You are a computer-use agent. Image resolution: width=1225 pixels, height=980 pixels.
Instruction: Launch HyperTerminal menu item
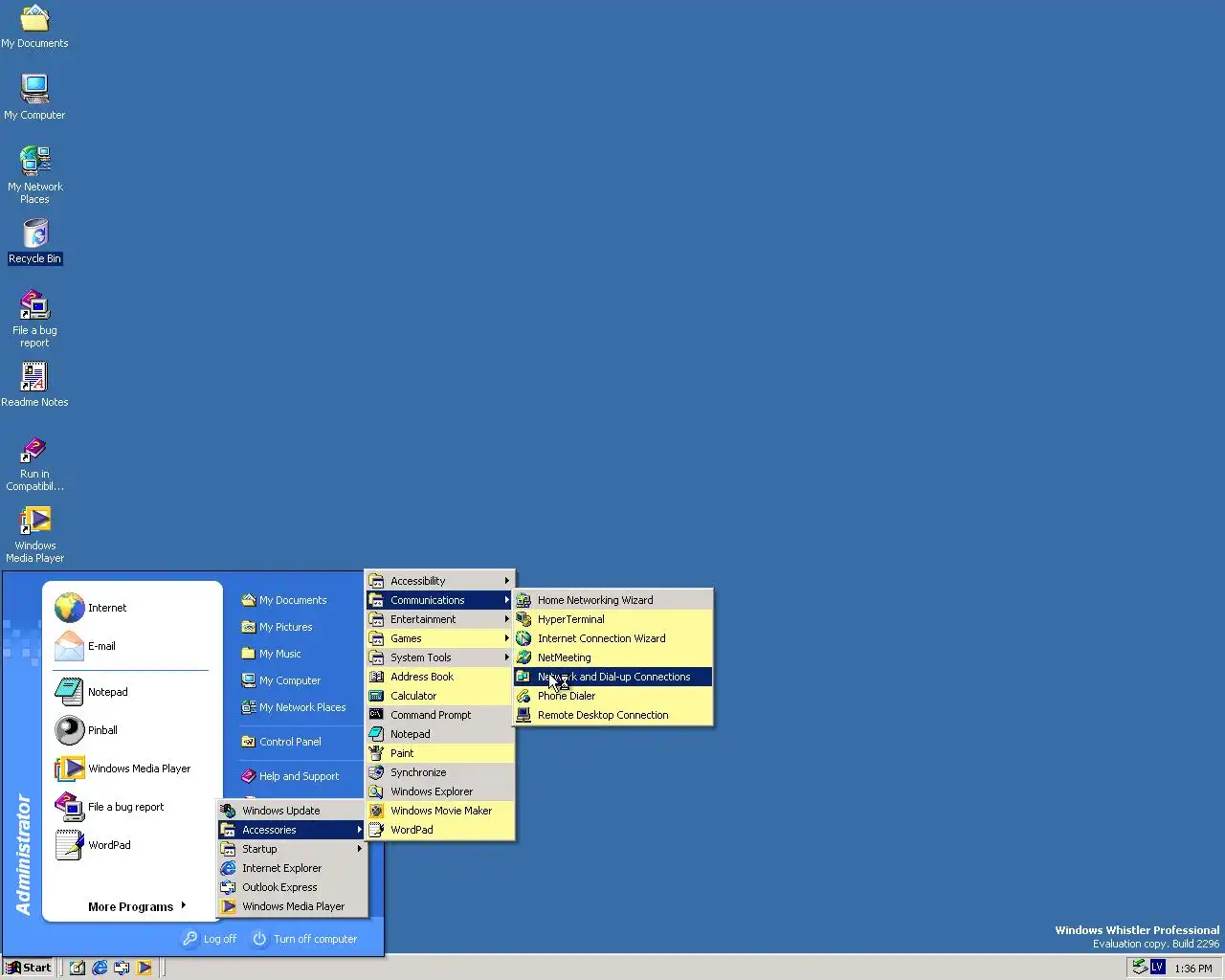(x=613, y=619)
